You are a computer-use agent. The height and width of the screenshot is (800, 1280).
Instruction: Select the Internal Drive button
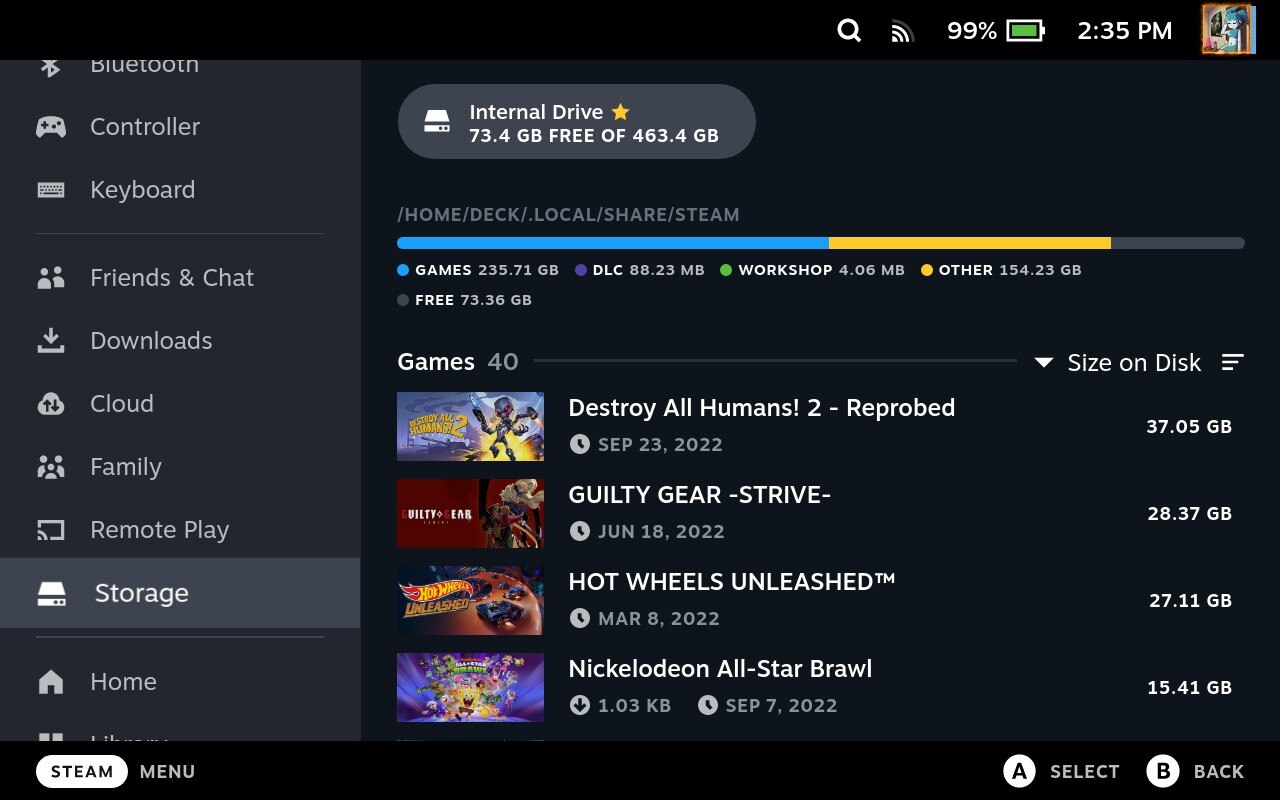click(576, 121)
